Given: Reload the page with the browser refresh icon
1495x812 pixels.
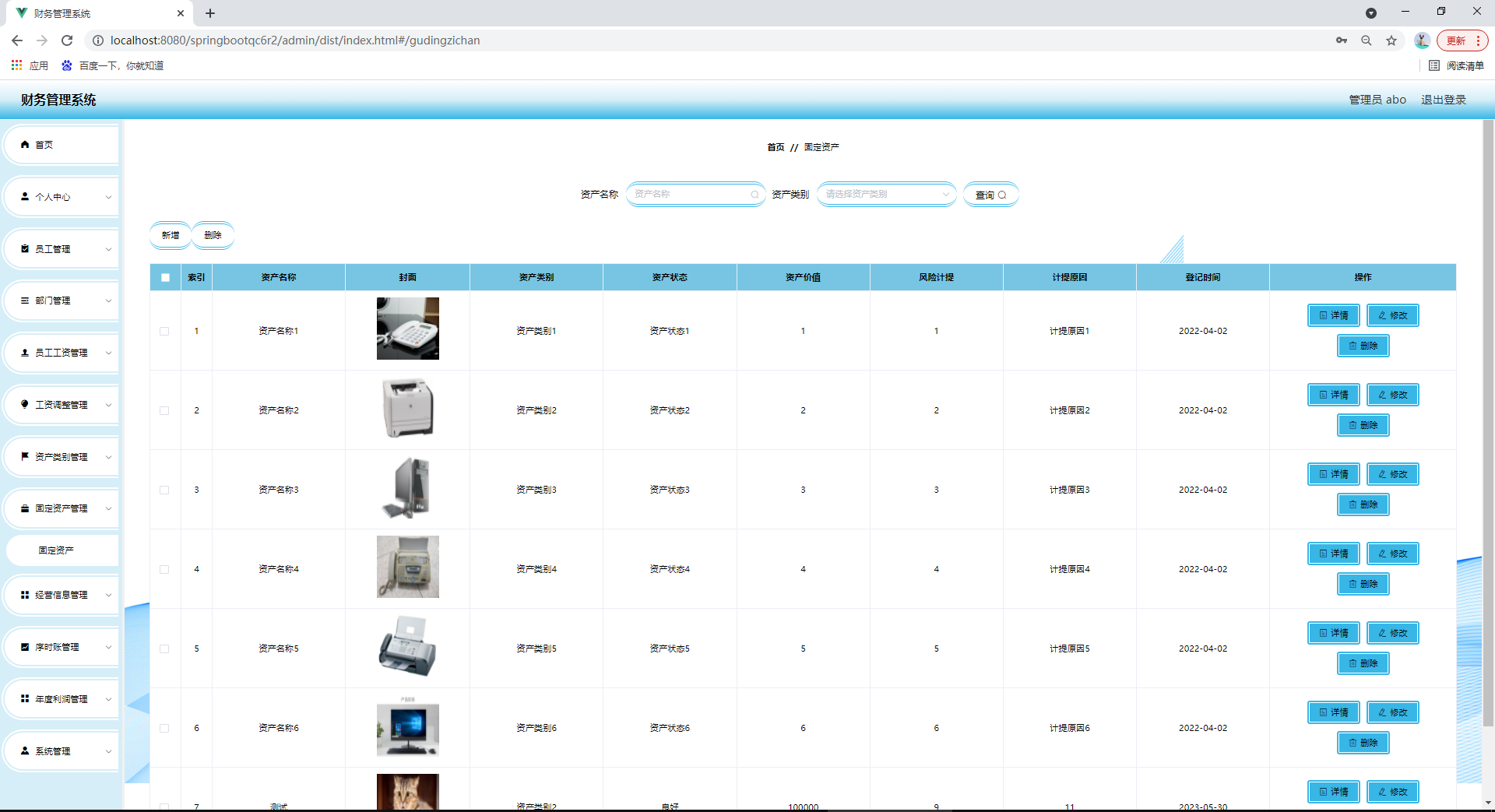Looking at the screenshot, I should [67, 40].
